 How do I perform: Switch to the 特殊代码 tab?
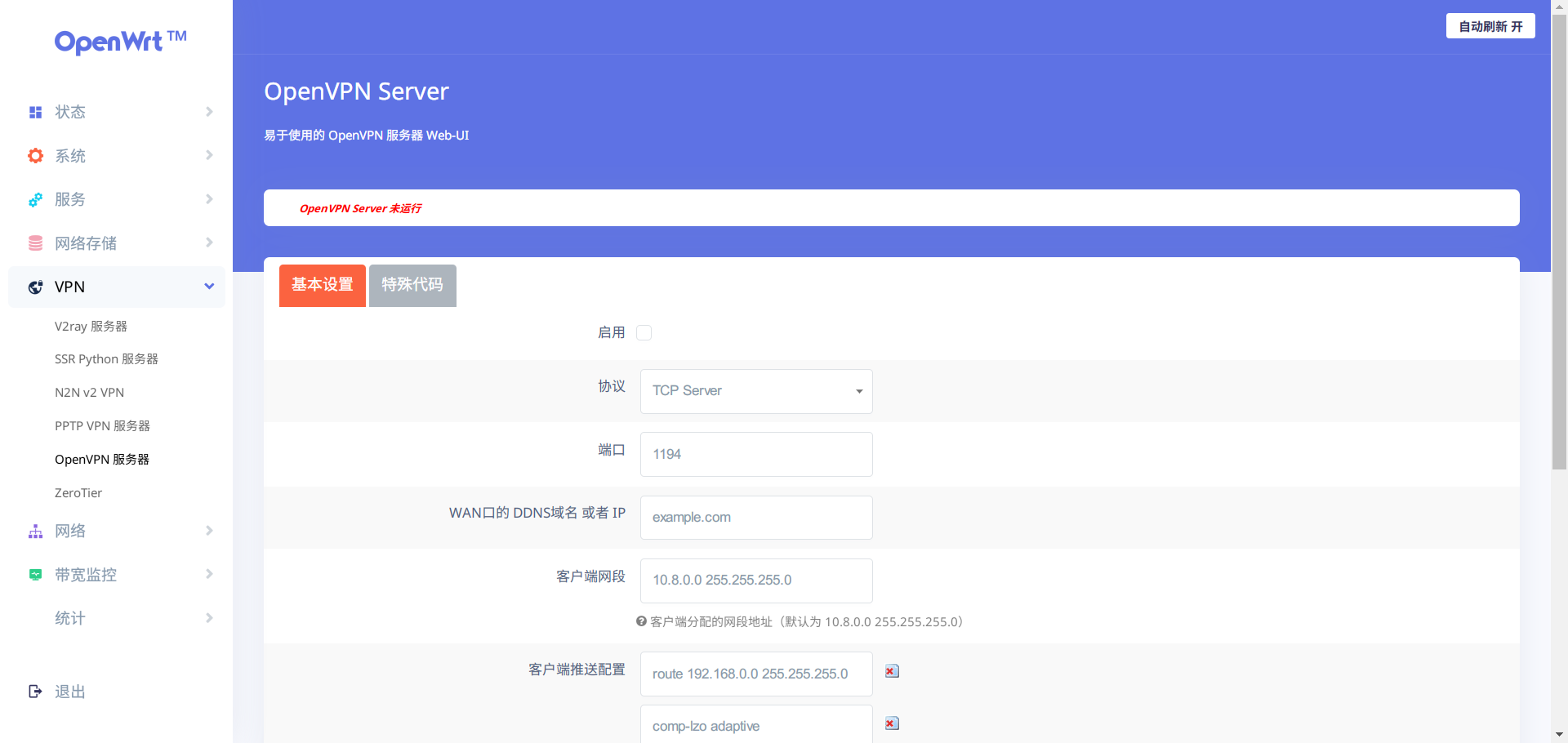click(x=412, y=285)
